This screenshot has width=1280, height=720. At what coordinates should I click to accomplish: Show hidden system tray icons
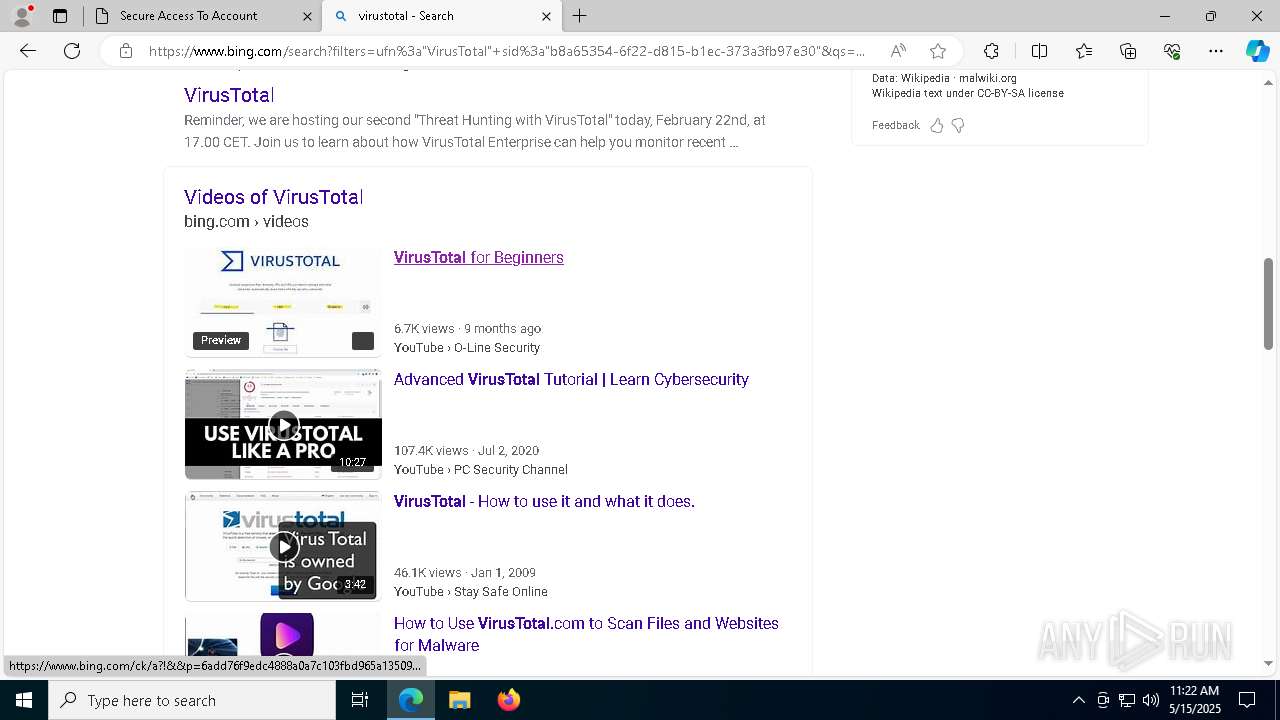(1078, 700)
